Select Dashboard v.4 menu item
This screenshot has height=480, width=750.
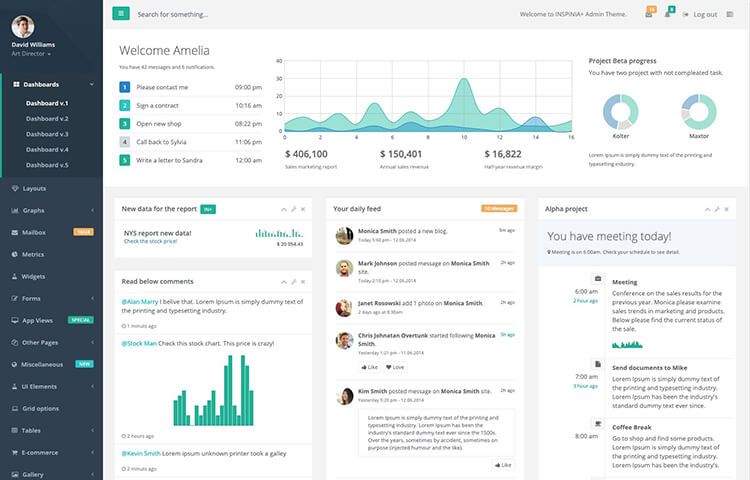(47, 149)
